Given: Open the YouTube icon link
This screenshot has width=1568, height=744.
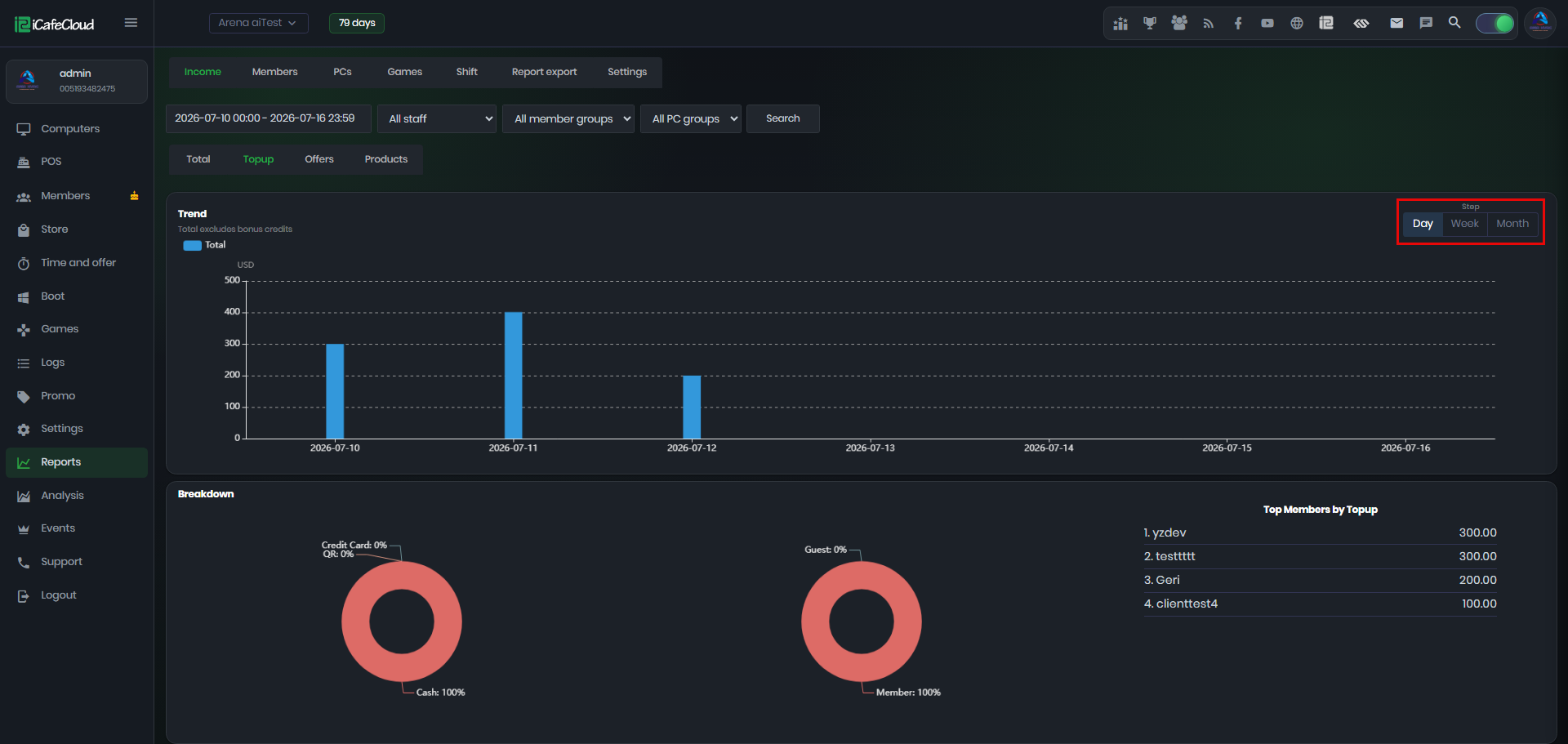Looking at the screenshot, I should tap(1267, 23).
